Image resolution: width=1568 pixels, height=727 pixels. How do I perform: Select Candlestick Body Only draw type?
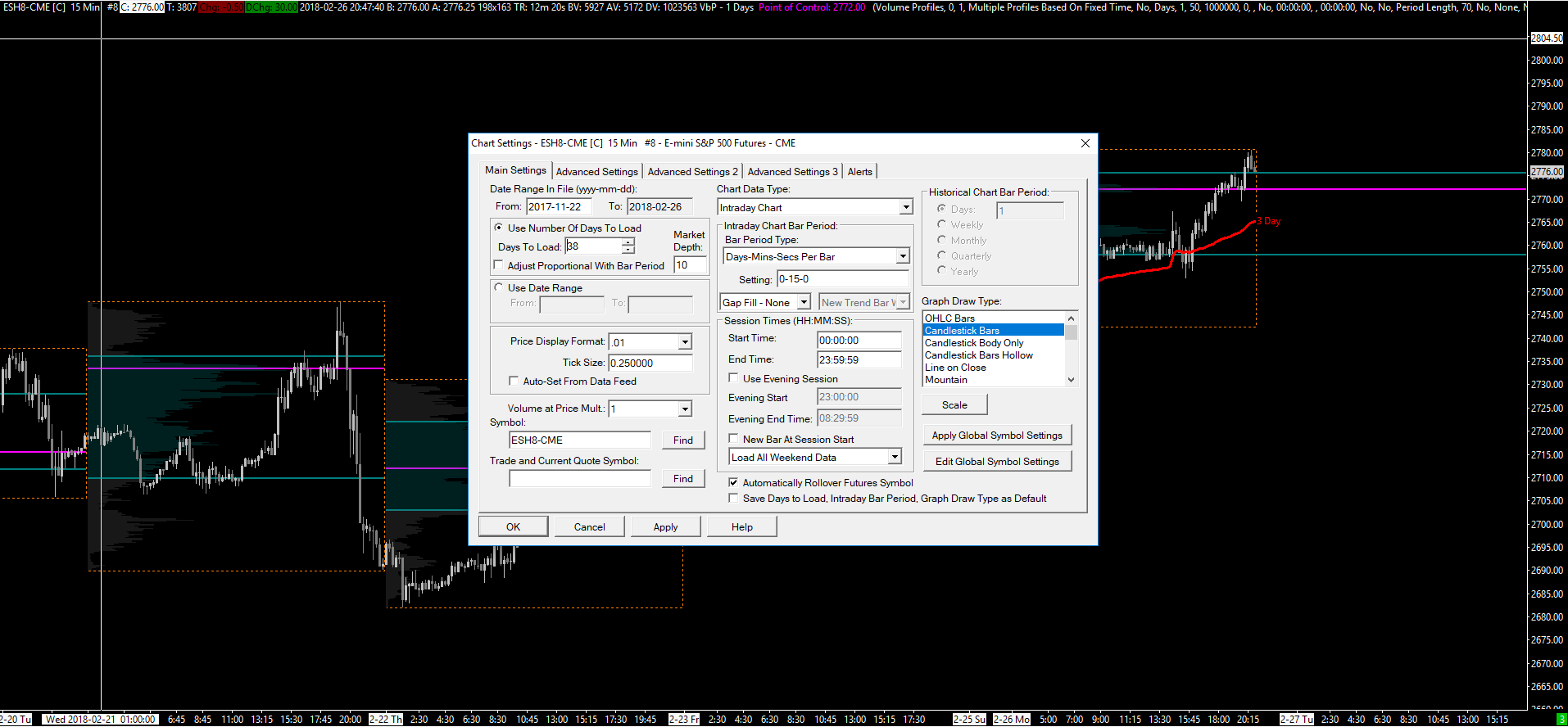click(994, 342)
